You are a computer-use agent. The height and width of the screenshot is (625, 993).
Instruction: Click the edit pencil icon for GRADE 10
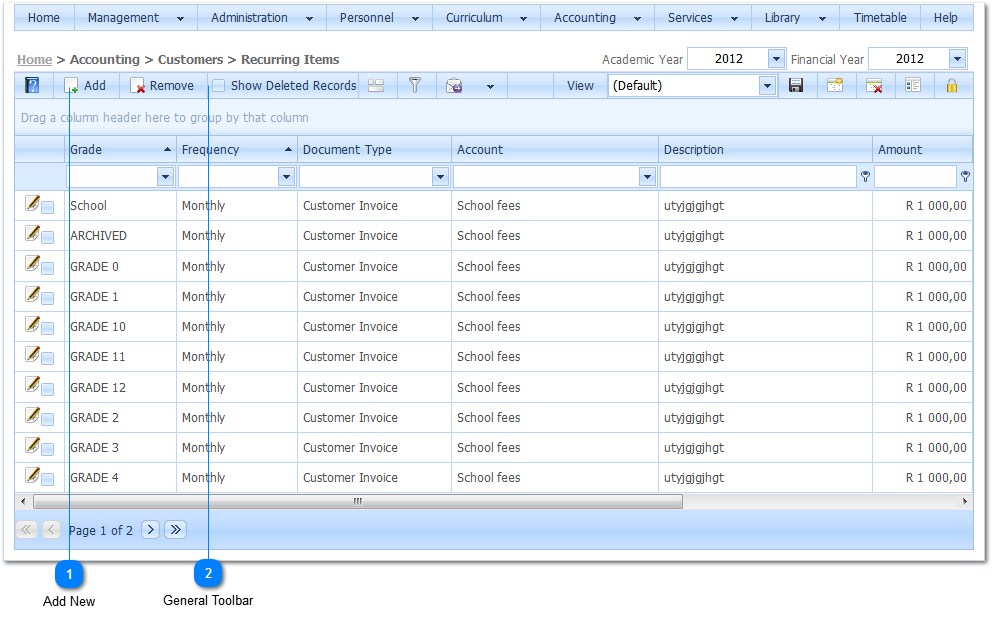pos(32,324)
